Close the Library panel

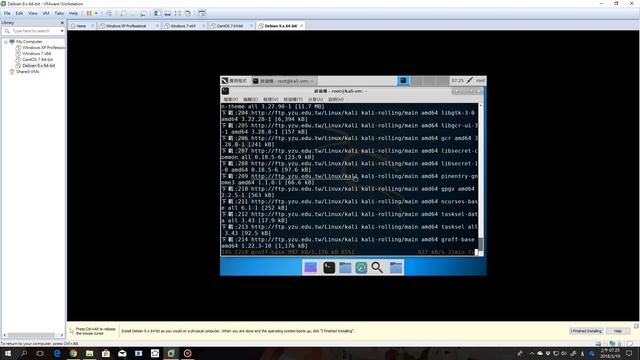tap(62, 22)
